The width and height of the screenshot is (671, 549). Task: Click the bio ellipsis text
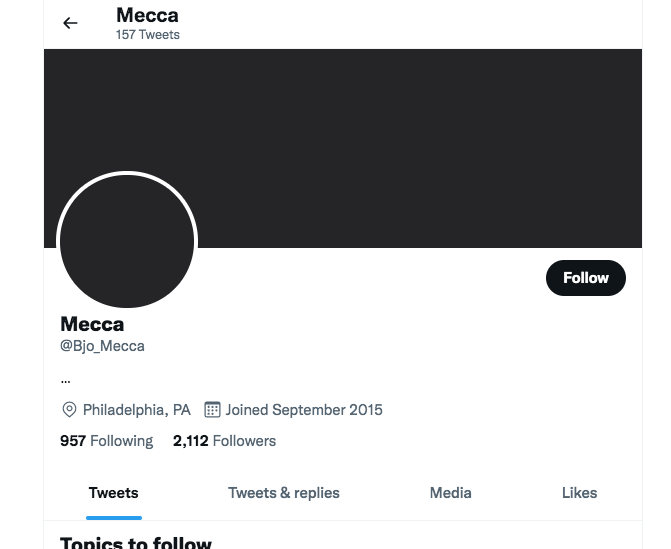pyautogui.click(x=65, y=380)
